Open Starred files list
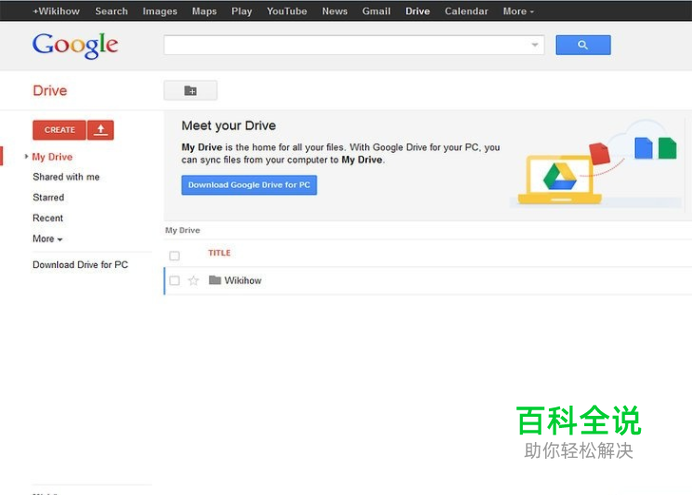The height and width of the screenshot is (495, 692). [x=48, y=197]
